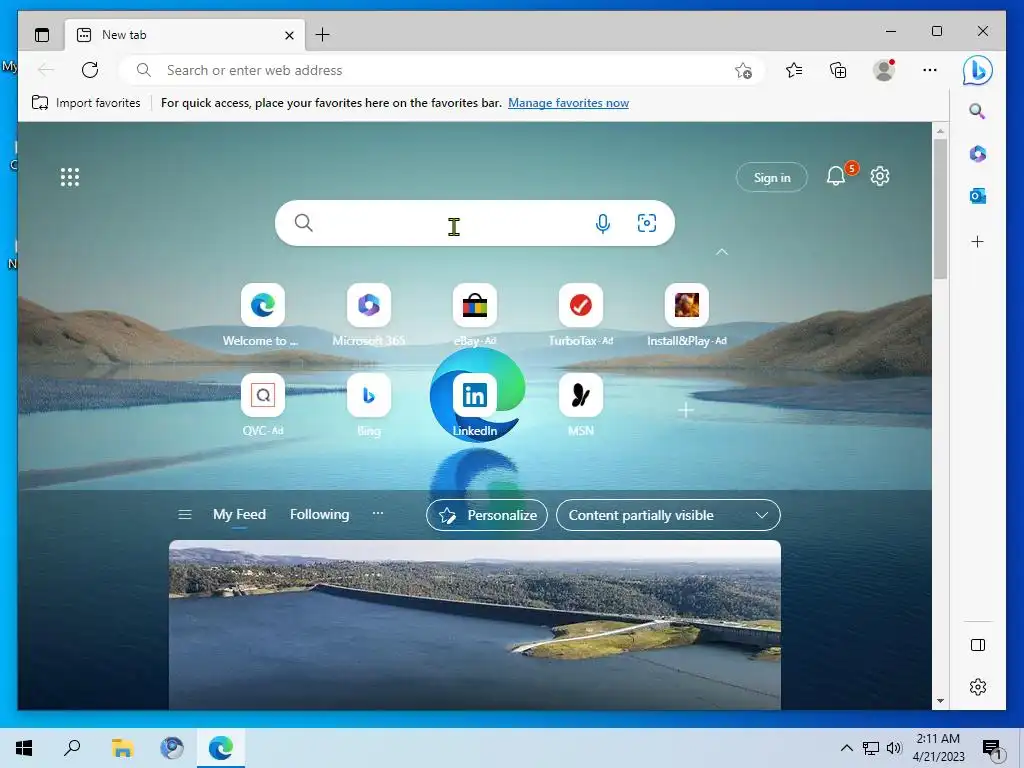Open Microsoft 365 in the sidebar

pos(978,153)
